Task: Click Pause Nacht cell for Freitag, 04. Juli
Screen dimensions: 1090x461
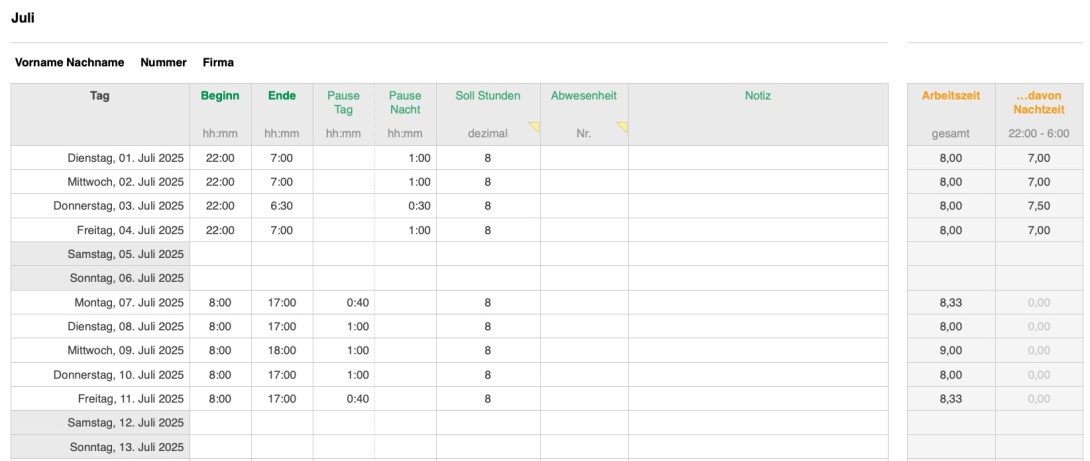Action: [406, 230]
